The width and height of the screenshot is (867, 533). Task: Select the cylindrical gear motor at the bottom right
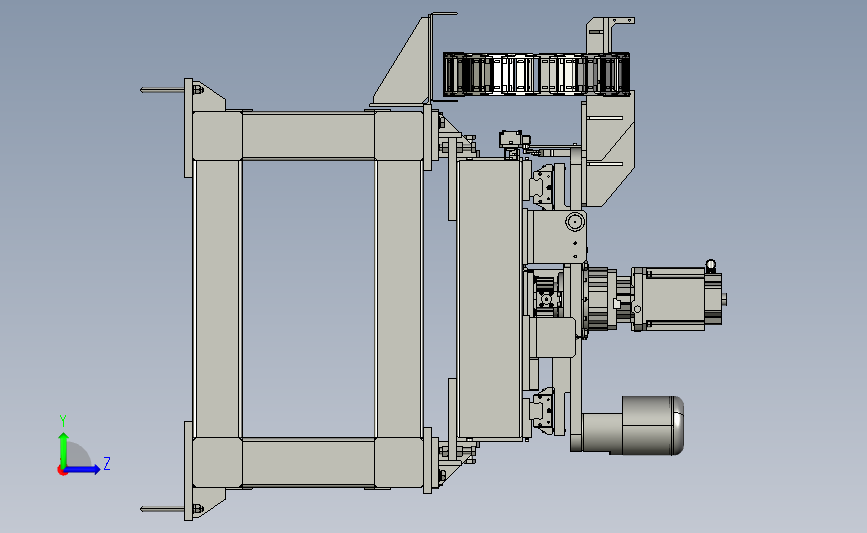633,426
